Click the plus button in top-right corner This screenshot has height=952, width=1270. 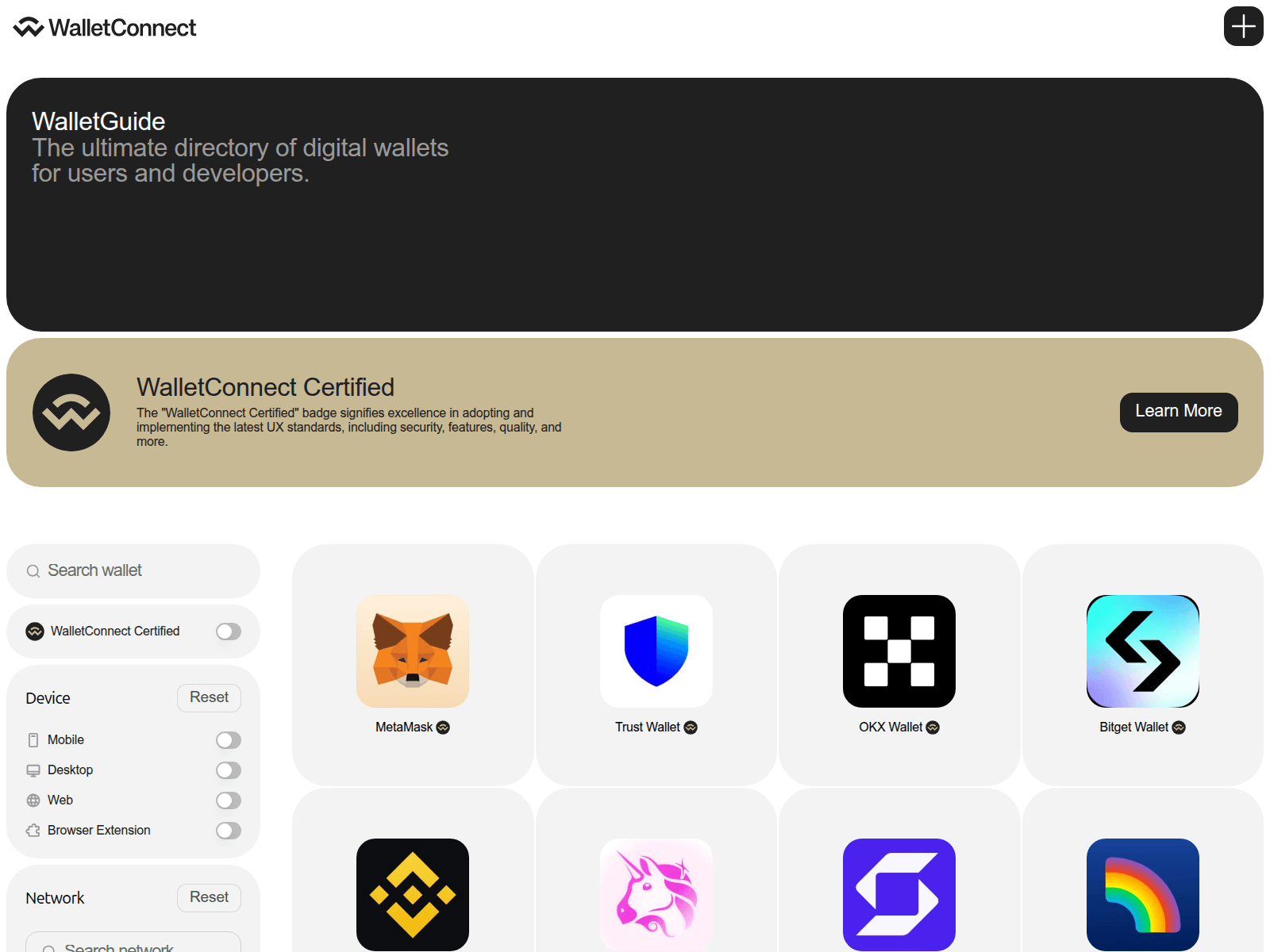point(1243,26)
